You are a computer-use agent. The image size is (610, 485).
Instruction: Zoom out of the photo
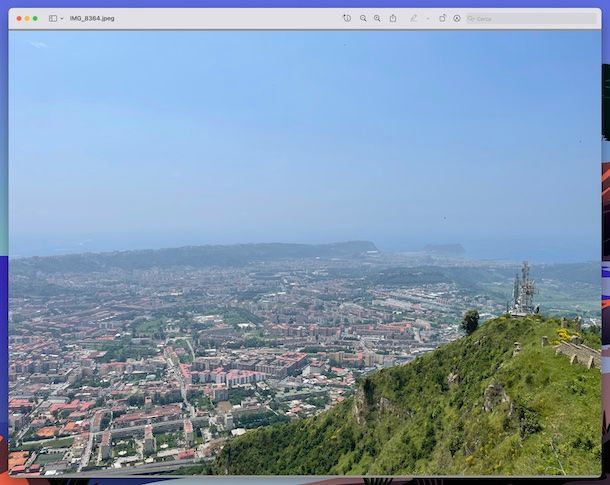(363, 18)
